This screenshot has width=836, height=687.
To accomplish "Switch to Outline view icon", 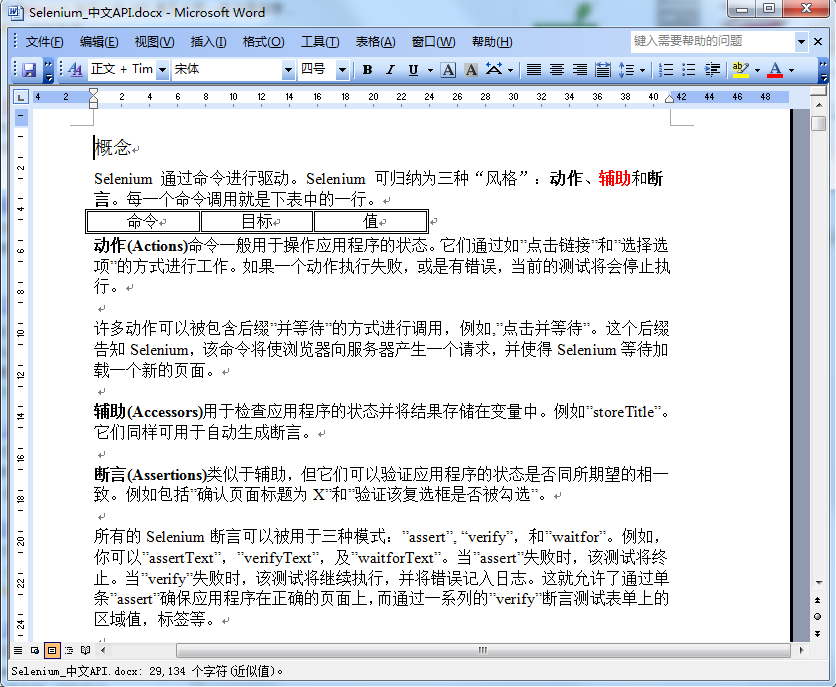I will pos(69,650).
